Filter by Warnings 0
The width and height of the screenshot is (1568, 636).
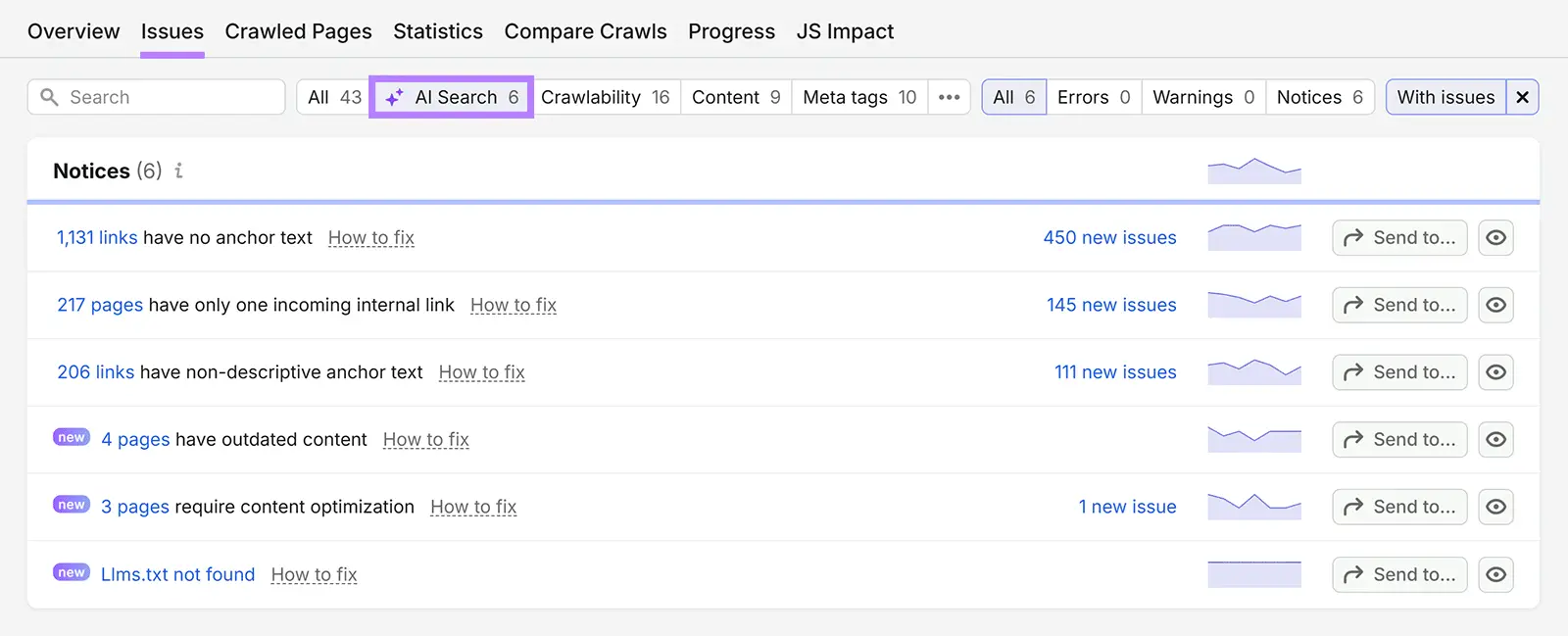1203,97
